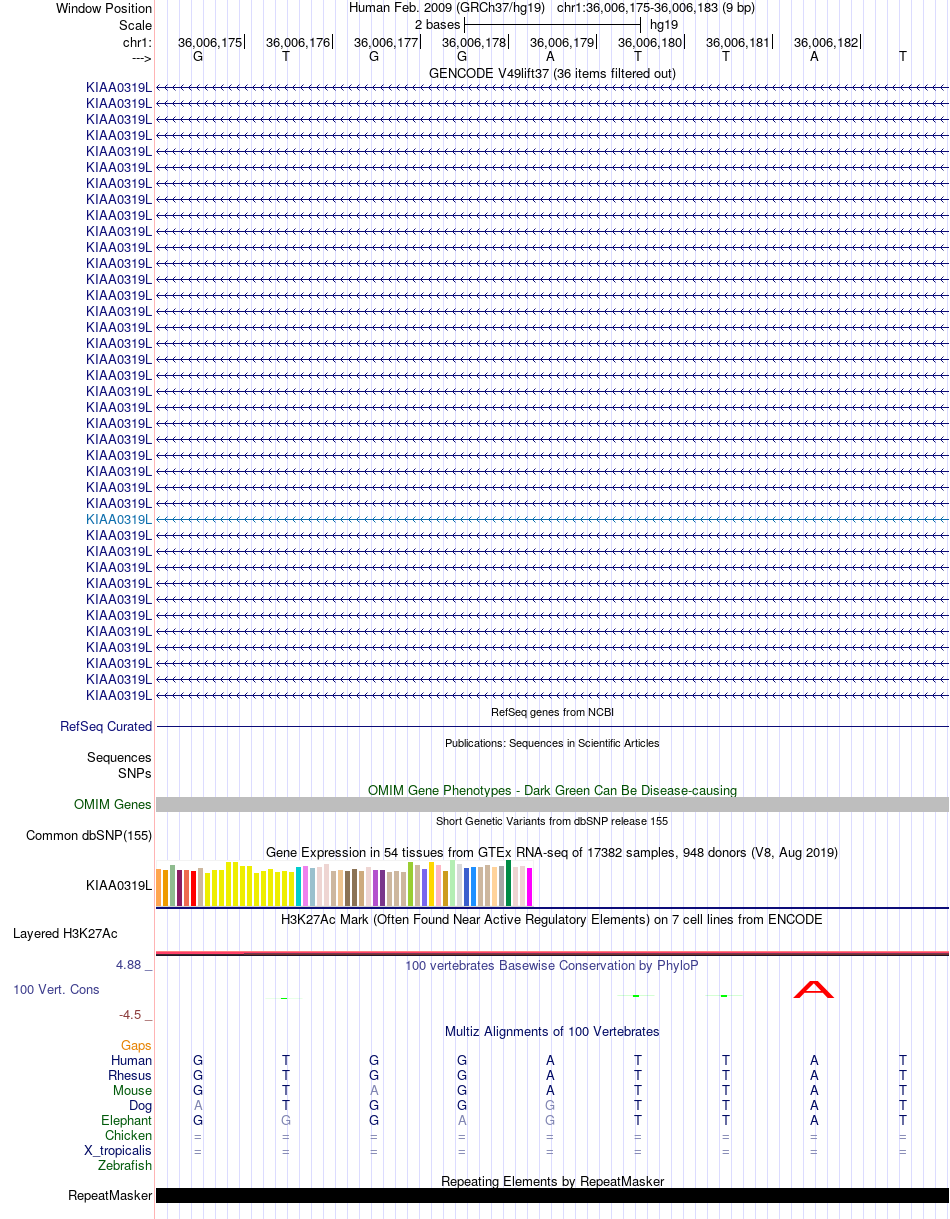Open '100 vertebrates Basewise Conservation by PhyloP'
The image size is (950, 1219).
[552, 966]
